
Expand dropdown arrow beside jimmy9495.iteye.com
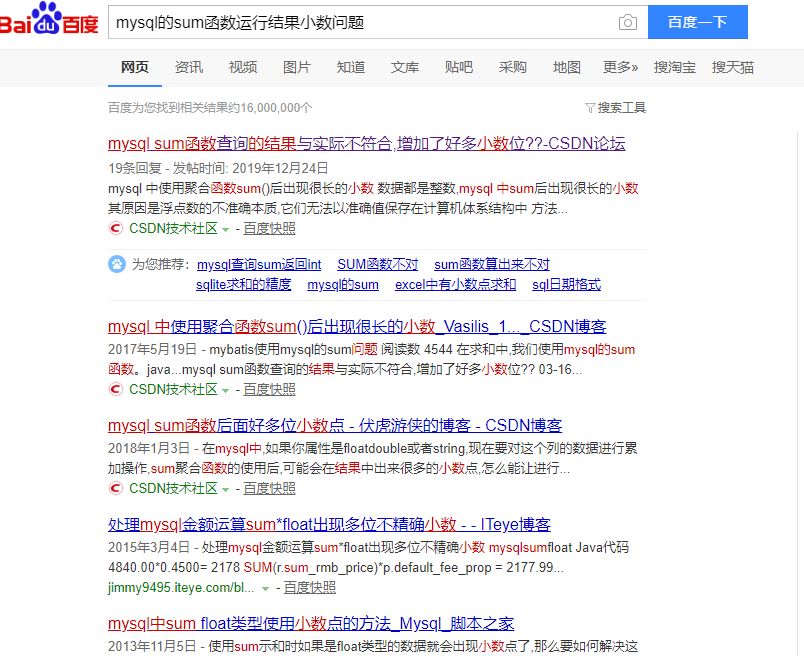tap(265, 589)
